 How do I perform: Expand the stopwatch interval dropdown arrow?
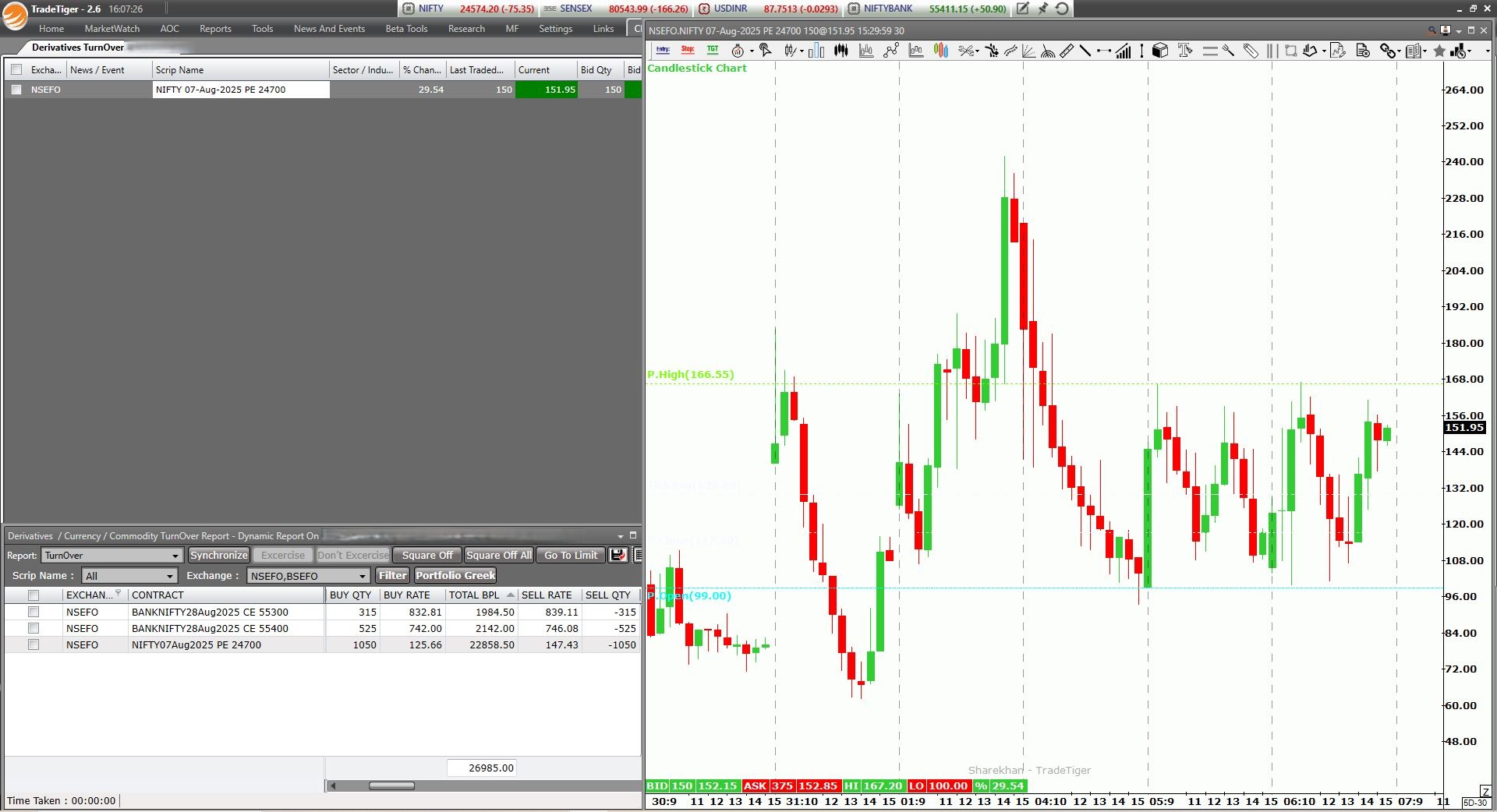pos(752,51)
